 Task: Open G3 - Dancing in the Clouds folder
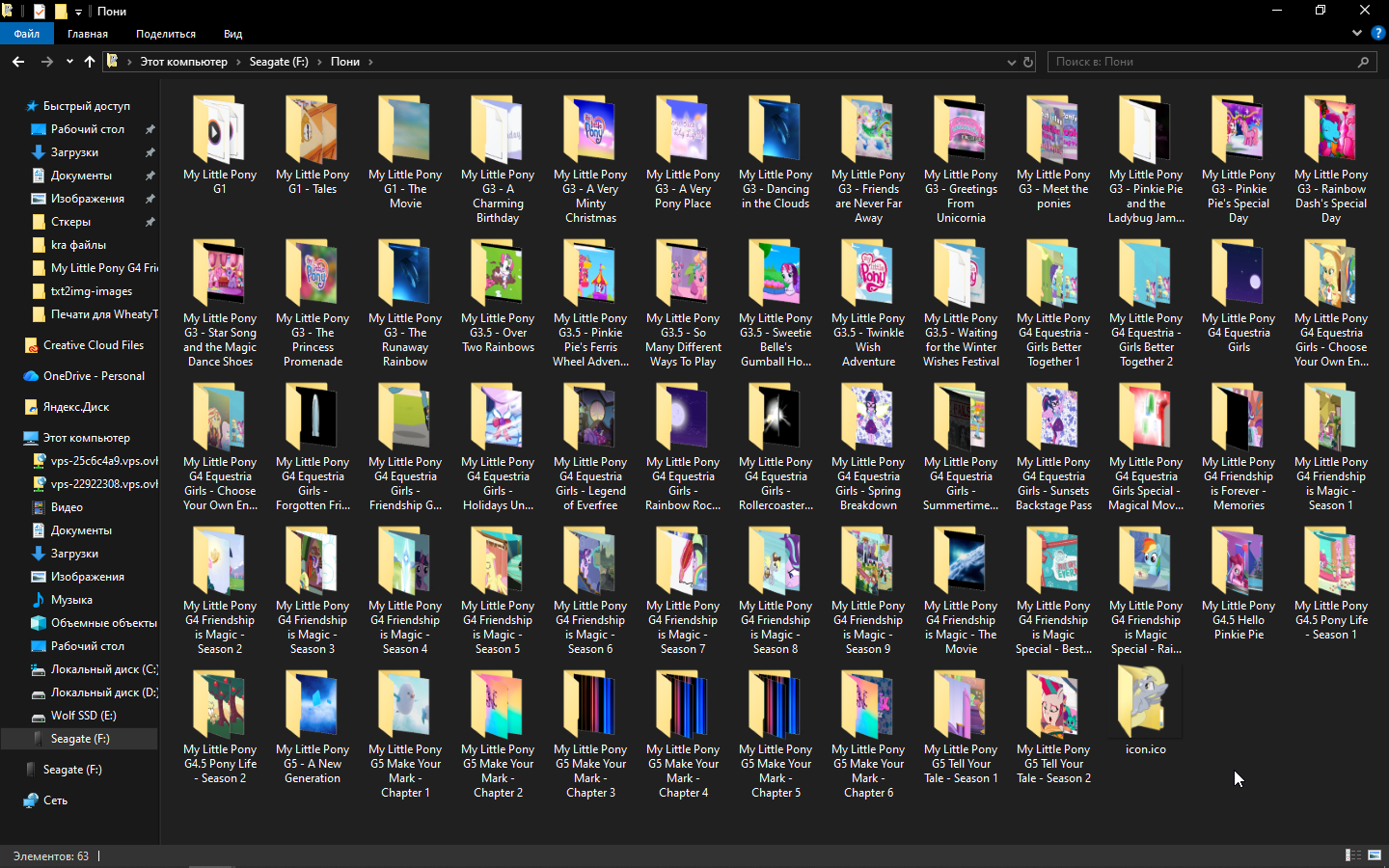click(x=776, y=152)
